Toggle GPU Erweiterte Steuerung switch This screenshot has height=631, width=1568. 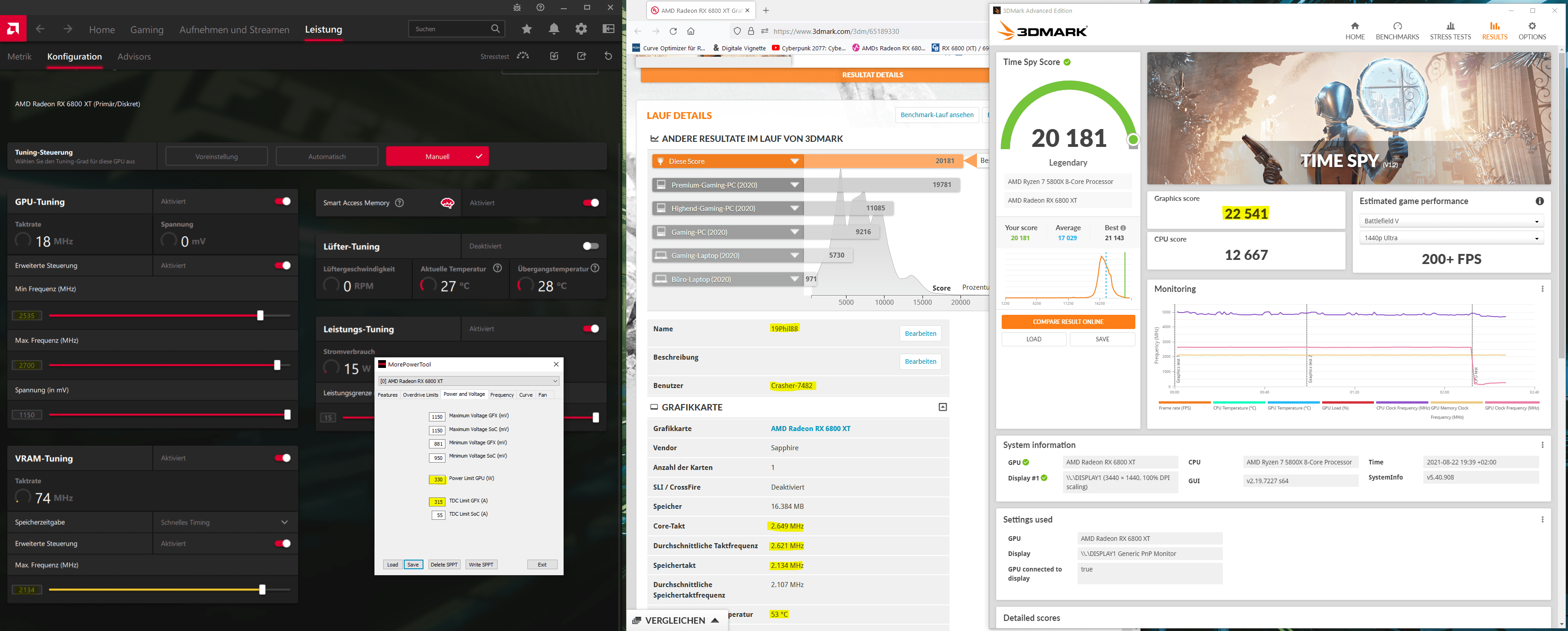[x=282, y=265]
